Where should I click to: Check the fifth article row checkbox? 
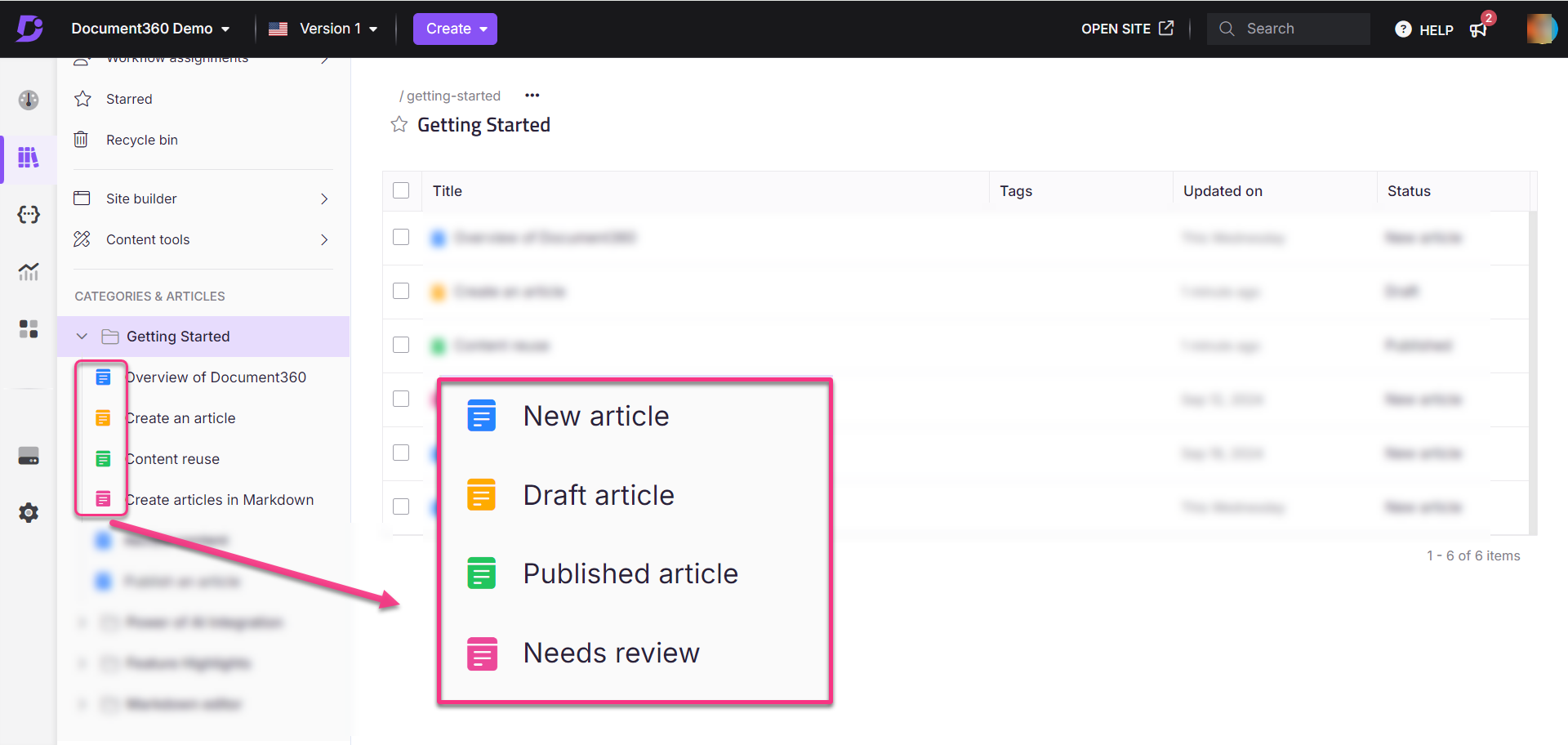[401, 453]
